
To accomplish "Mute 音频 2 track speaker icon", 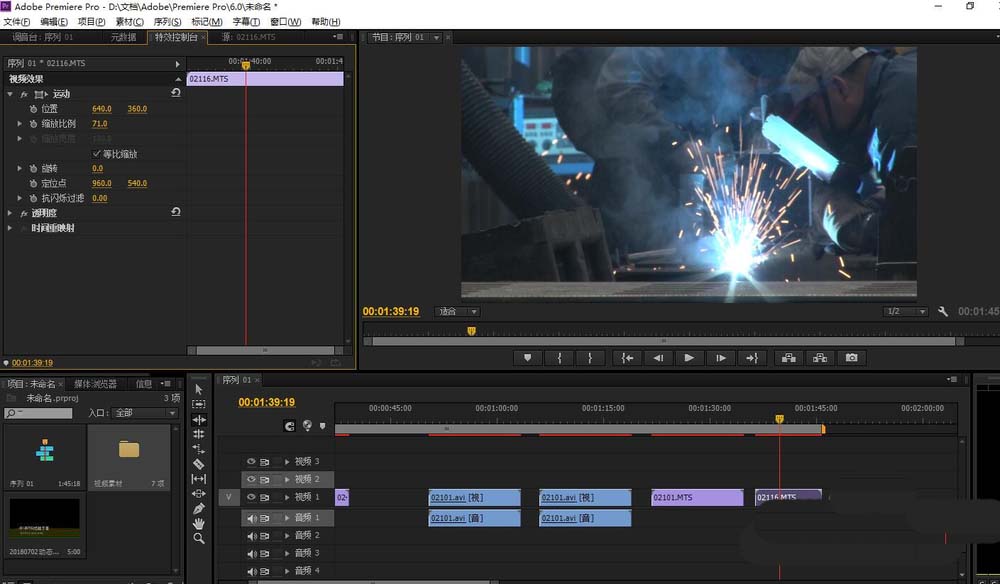I will pyautogui.click(x=252, y=536).
